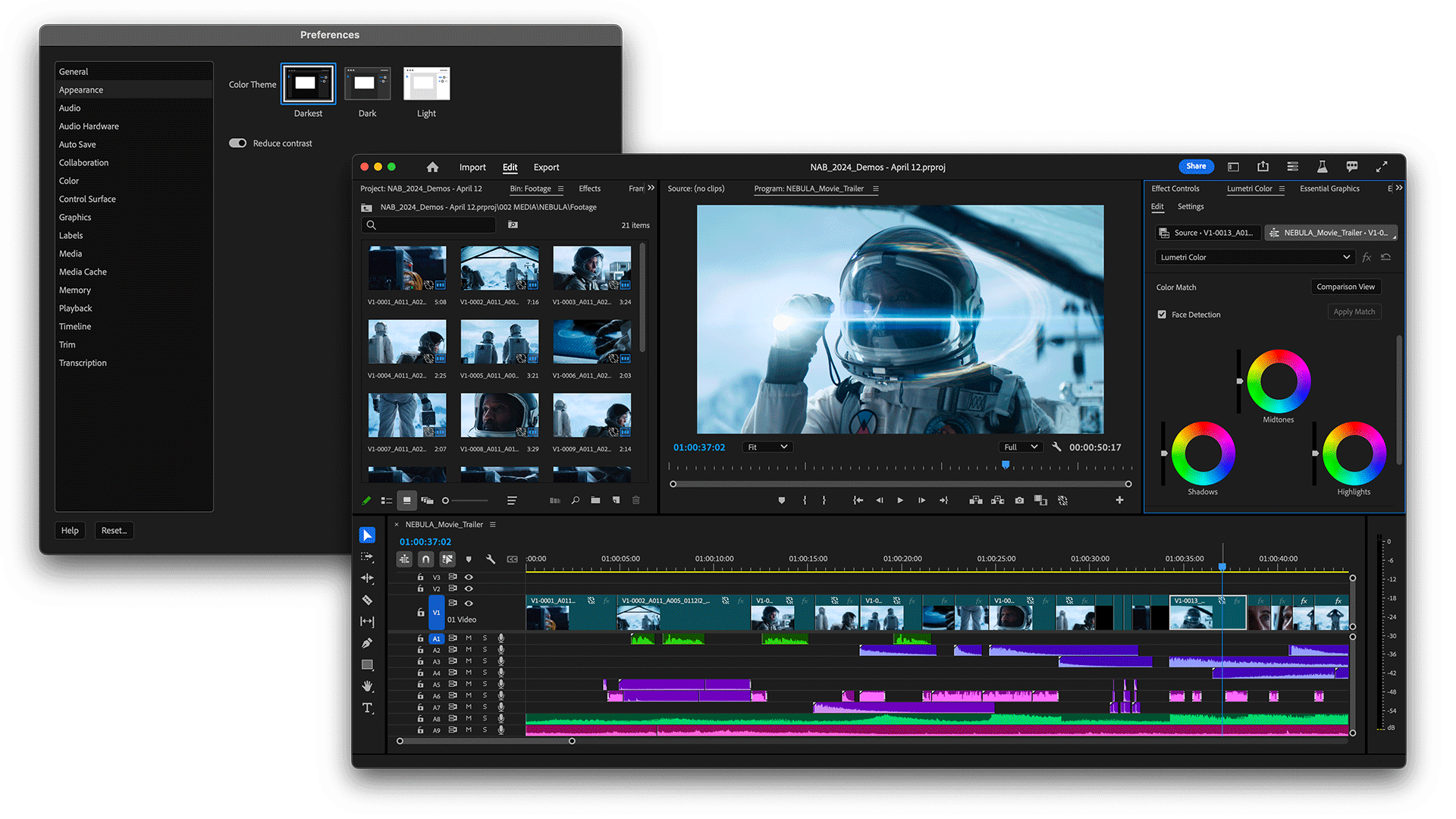
Task: Click the Apply Match button
Action: click(1354, 312)
